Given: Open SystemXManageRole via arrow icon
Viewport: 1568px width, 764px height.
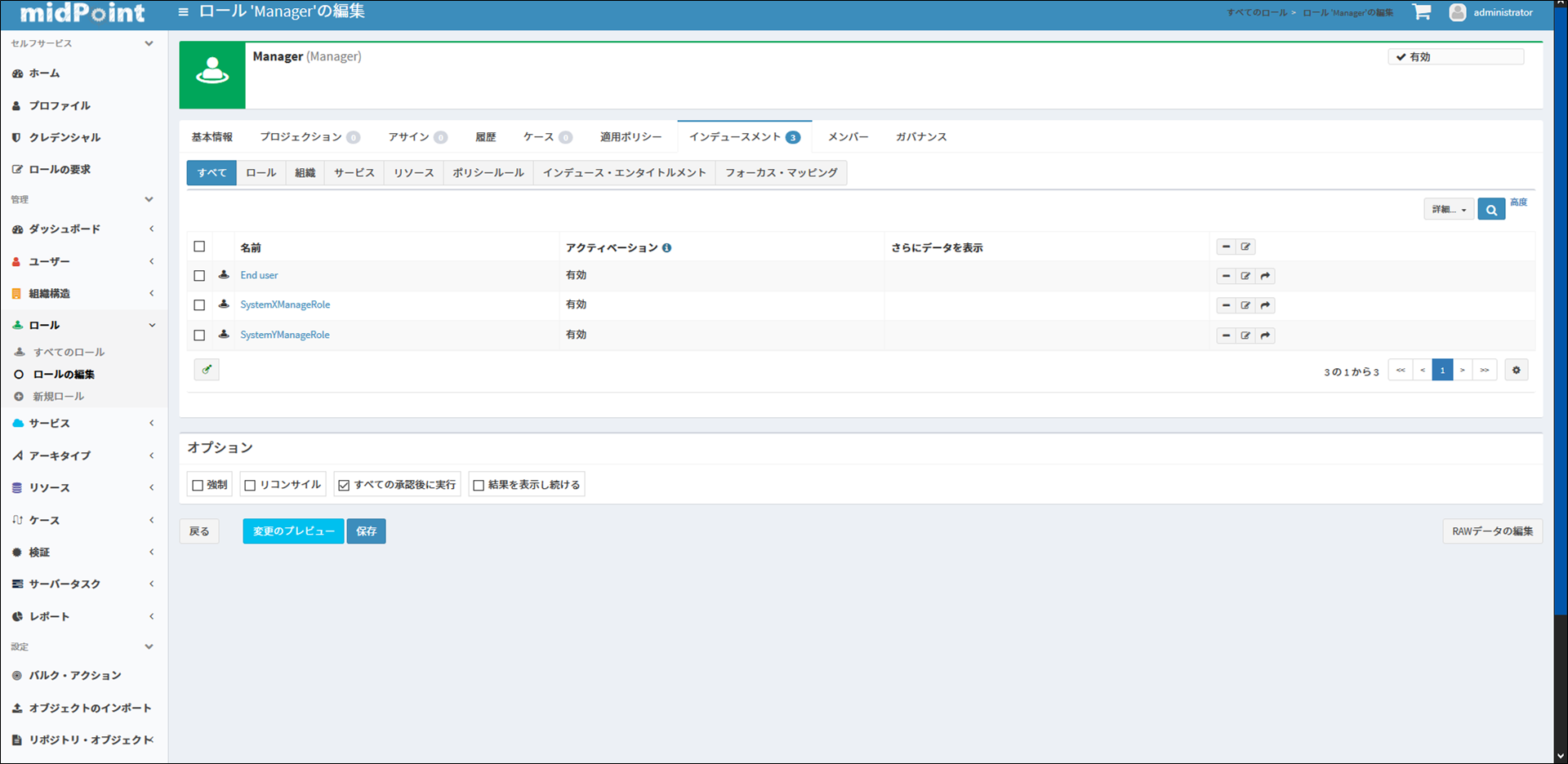Looking at the screenshot, I should click(1265, 305).
